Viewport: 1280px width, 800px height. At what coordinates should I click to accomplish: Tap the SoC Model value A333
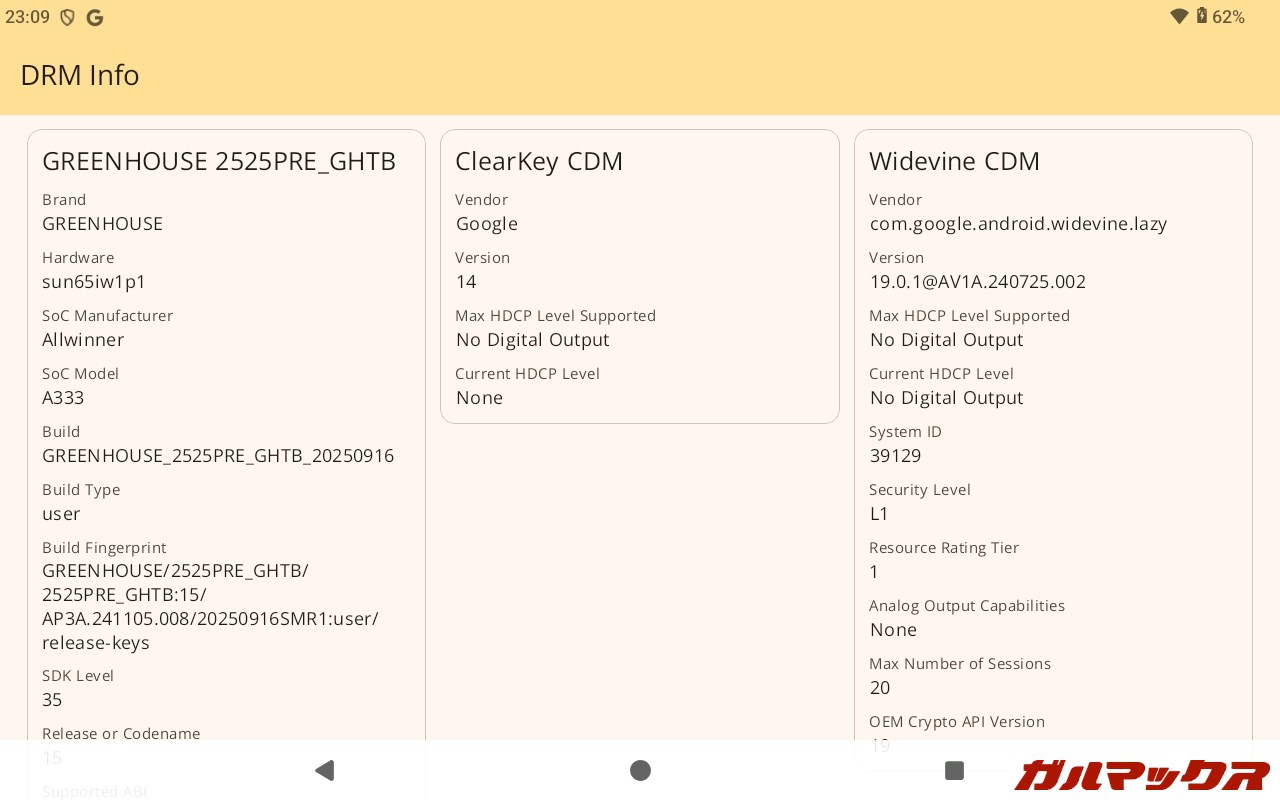pos(63,397)
